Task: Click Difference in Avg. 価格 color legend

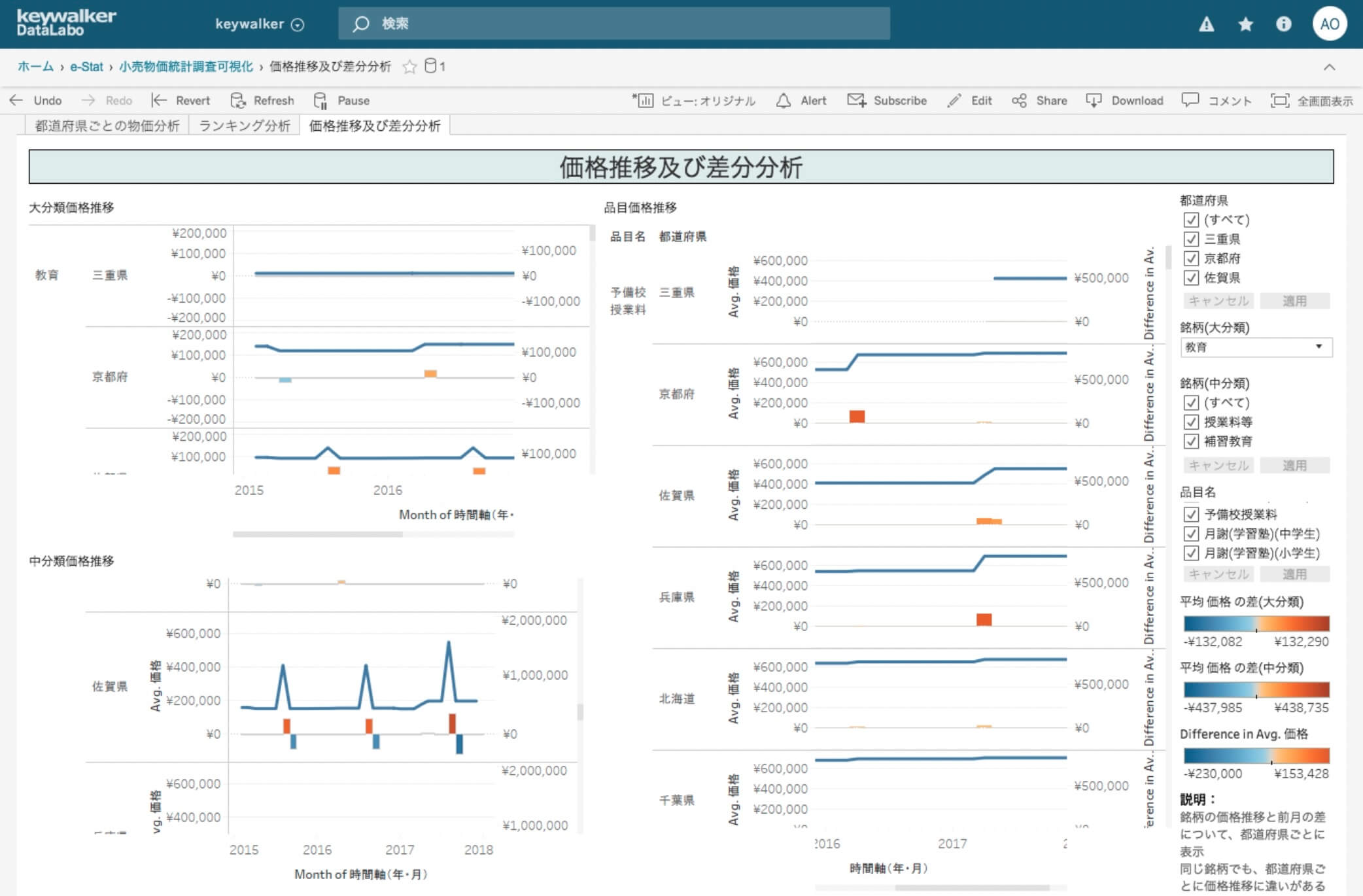Action: pos(1256,756)
